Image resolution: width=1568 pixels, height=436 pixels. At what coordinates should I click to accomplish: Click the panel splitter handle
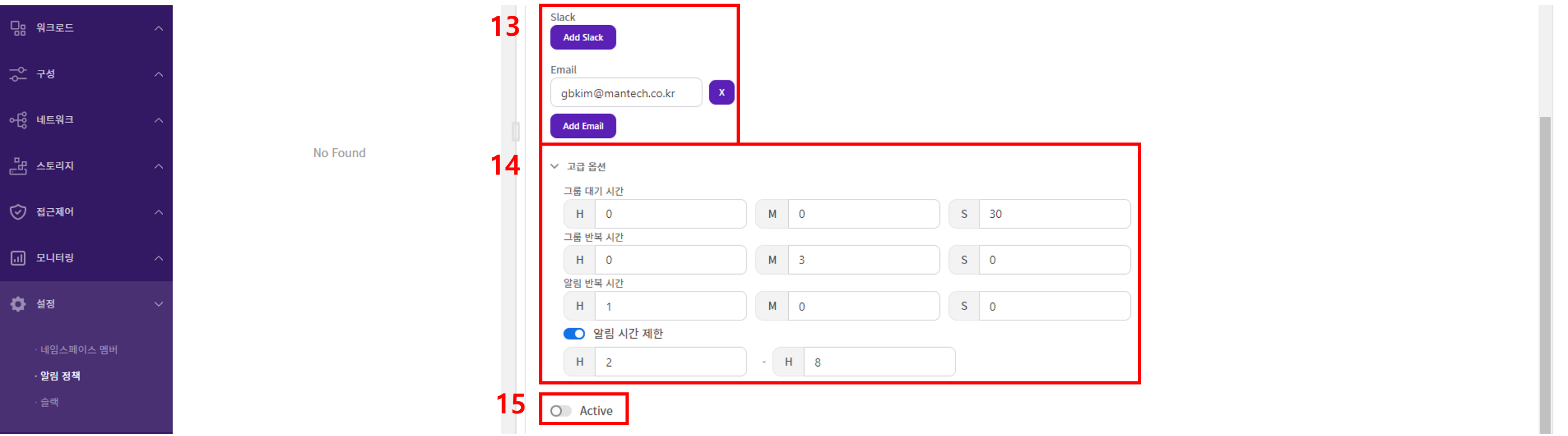pos(515,131)
